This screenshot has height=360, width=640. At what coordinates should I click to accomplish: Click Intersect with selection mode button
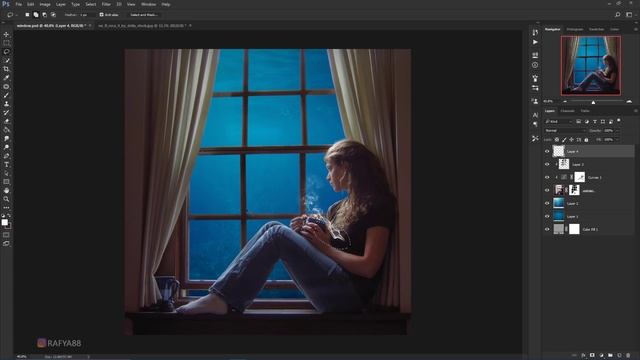point(53,15)
